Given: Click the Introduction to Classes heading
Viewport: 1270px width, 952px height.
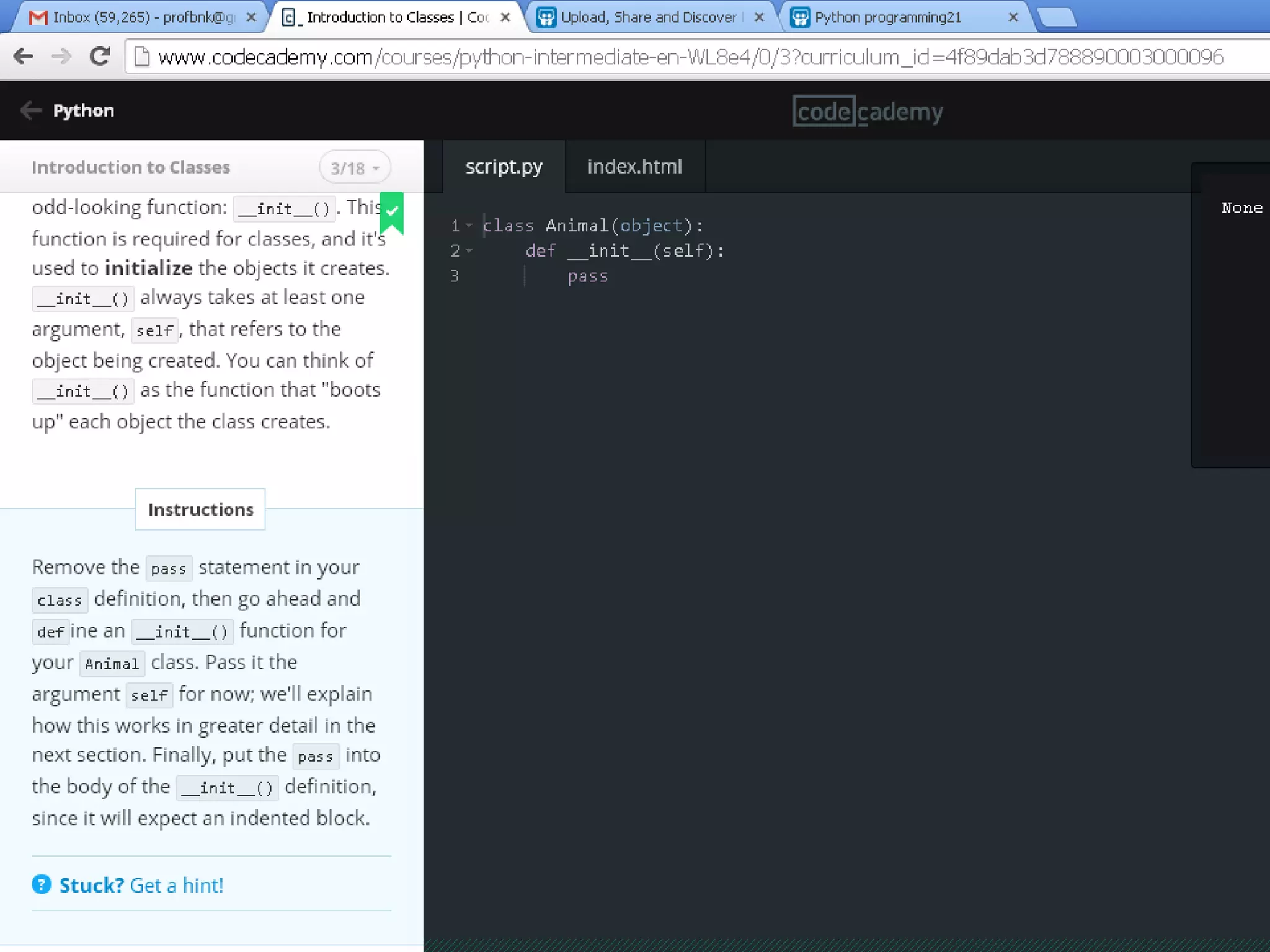Looking at the screenshot, I should coord(131,167).
